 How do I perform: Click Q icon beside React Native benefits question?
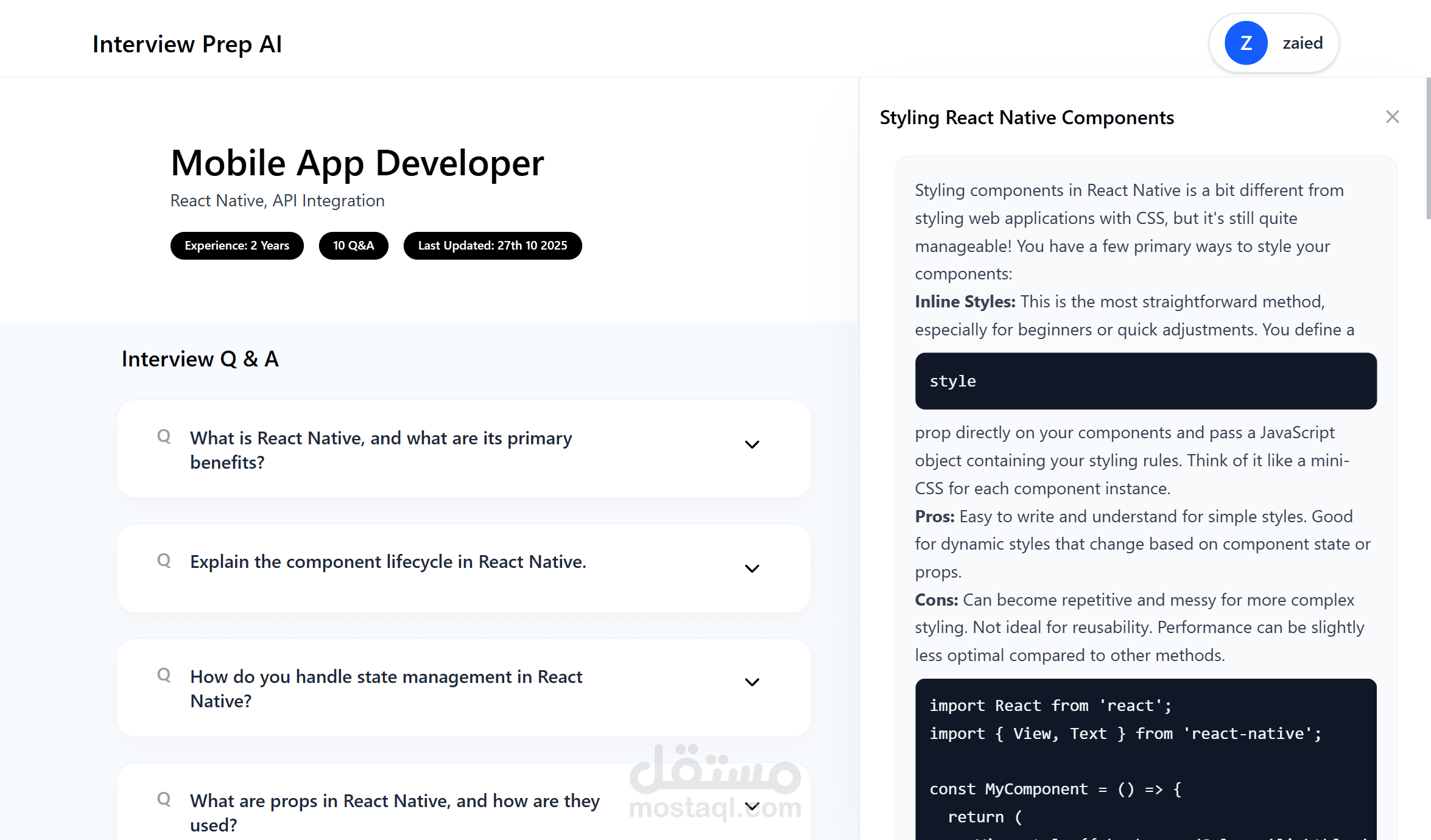pyautogui.click(x=164, y=436)
